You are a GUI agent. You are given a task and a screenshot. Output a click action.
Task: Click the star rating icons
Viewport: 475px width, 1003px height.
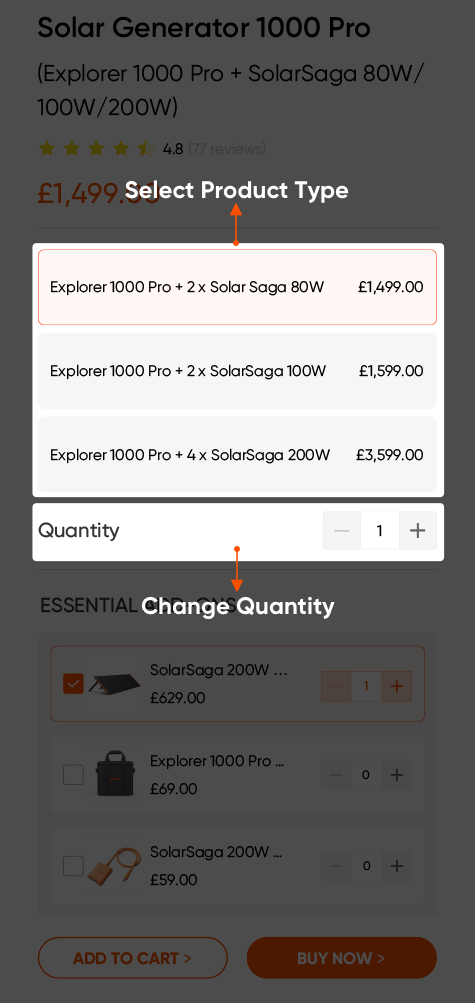pos(96,149)
